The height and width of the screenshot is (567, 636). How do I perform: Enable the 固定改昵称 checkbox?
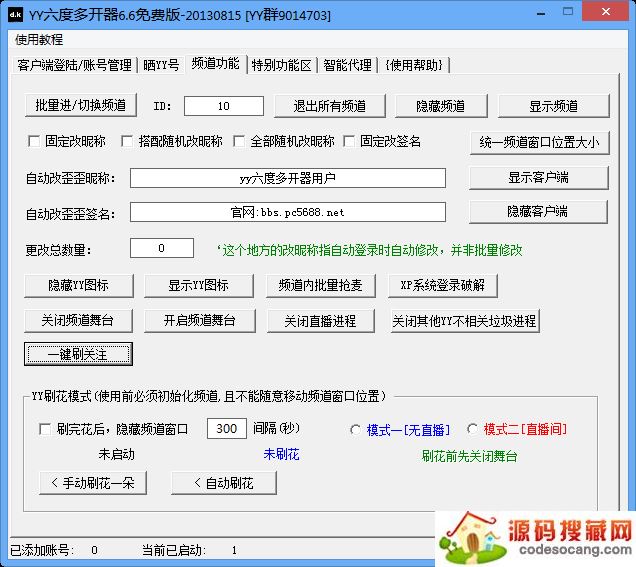coord(35,141)
